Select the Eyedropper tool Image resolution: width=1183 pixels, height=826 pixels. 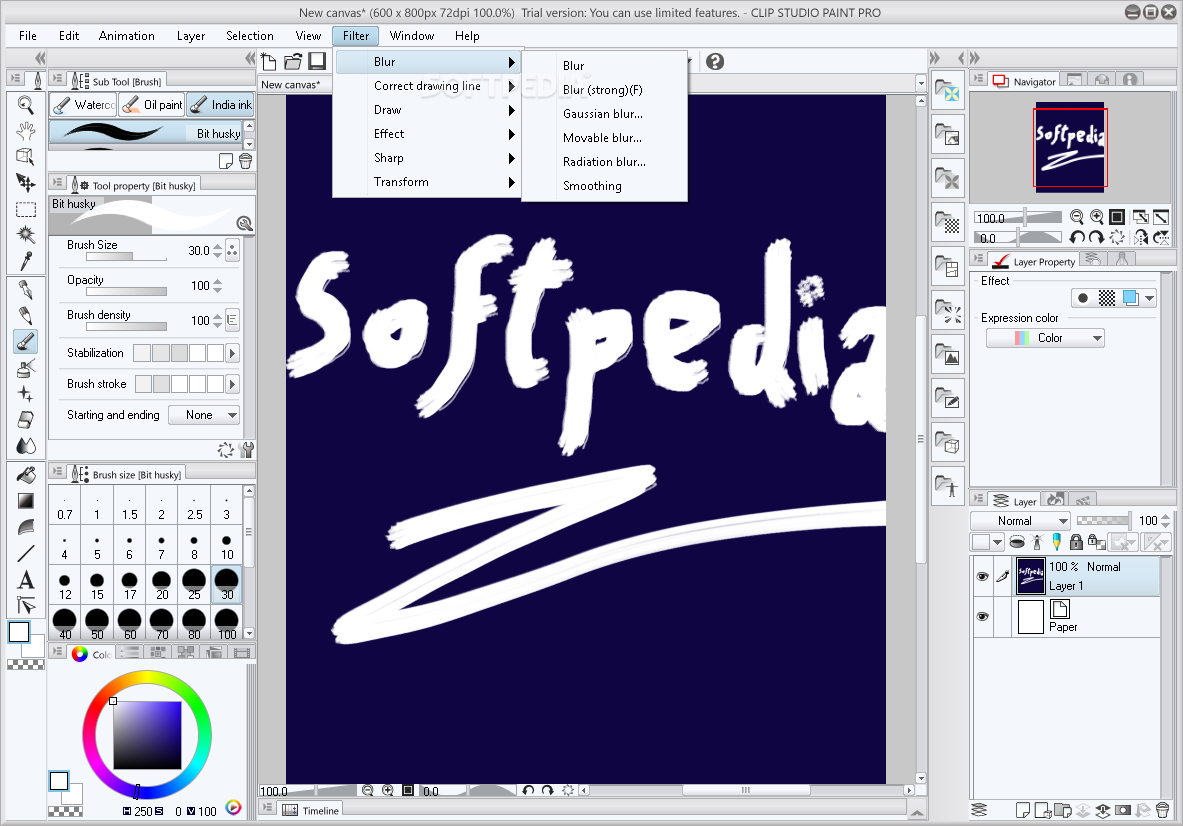(26, 261)
